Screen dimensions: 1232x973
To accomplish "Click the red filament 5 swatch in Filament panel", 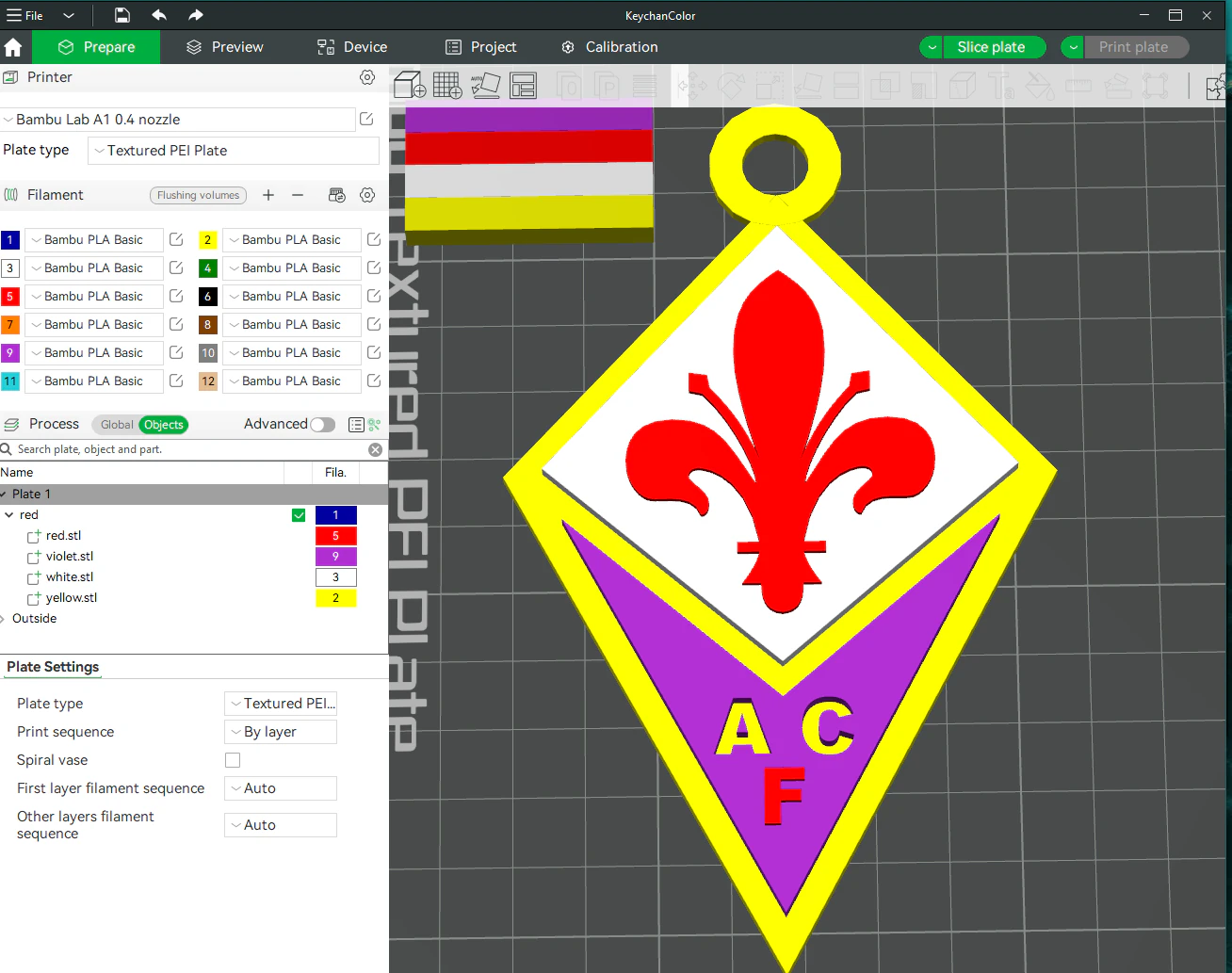I will [x=10, y=296].
